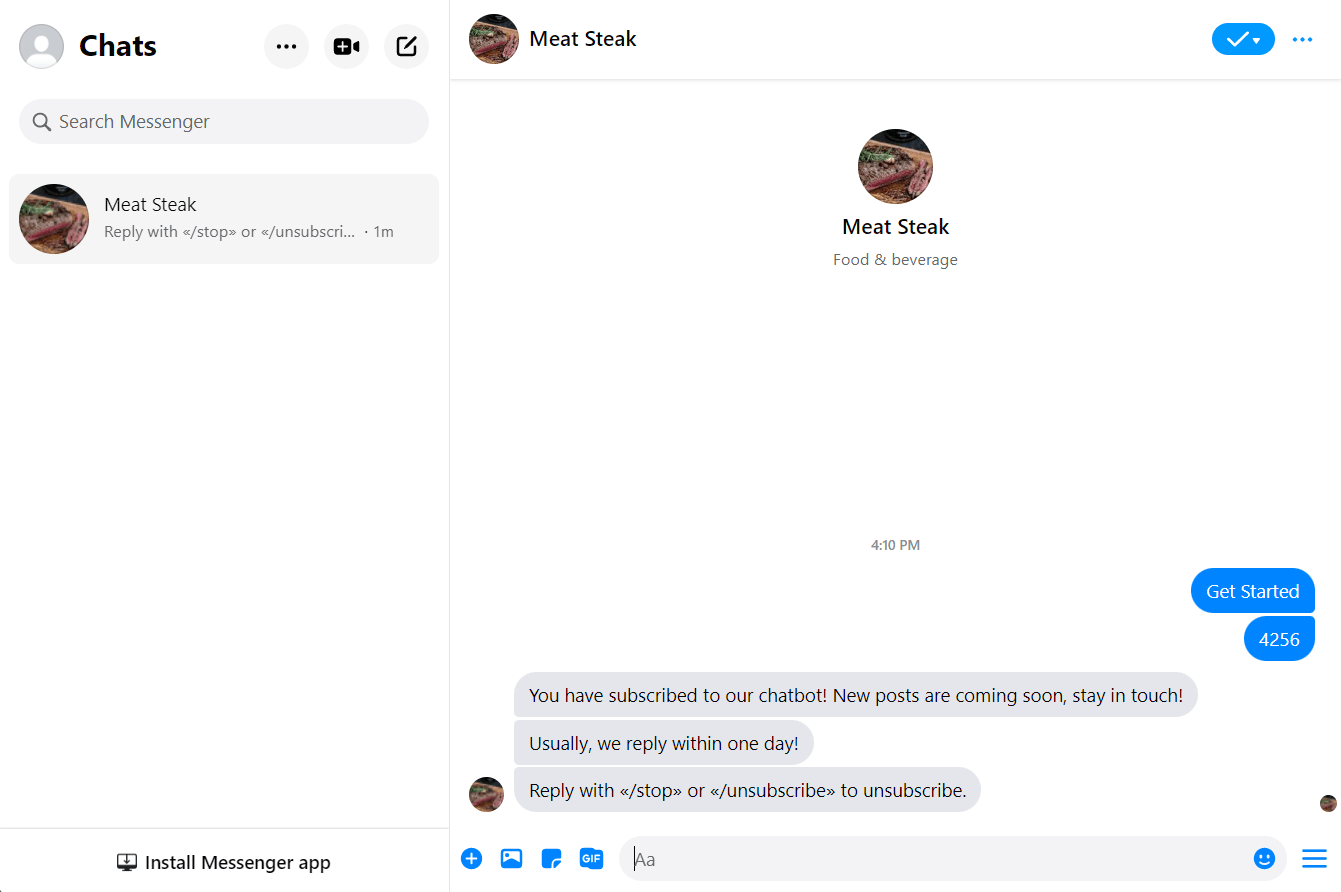The image size is (1341, 892).
Task: Click Install Messenger app
Action: pos(224,862)
